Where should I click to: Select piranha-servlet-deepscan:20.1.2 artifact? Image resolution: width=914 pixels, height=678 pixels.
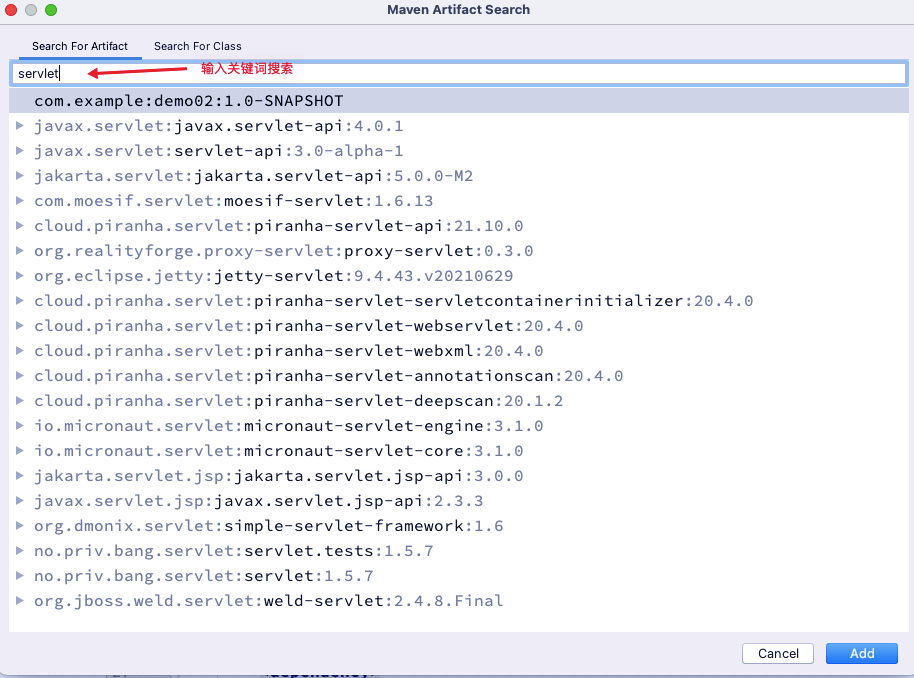[x=298, y=401]
